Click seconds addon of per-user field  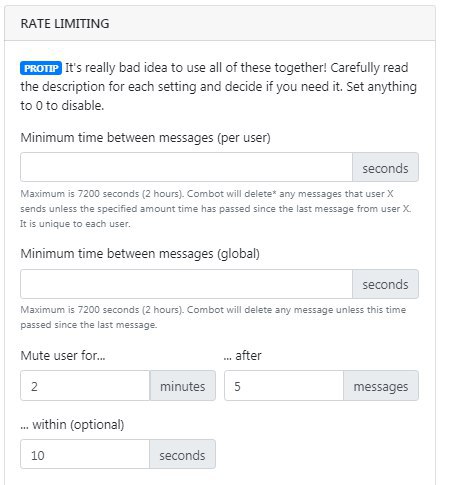tap(385, 167)
